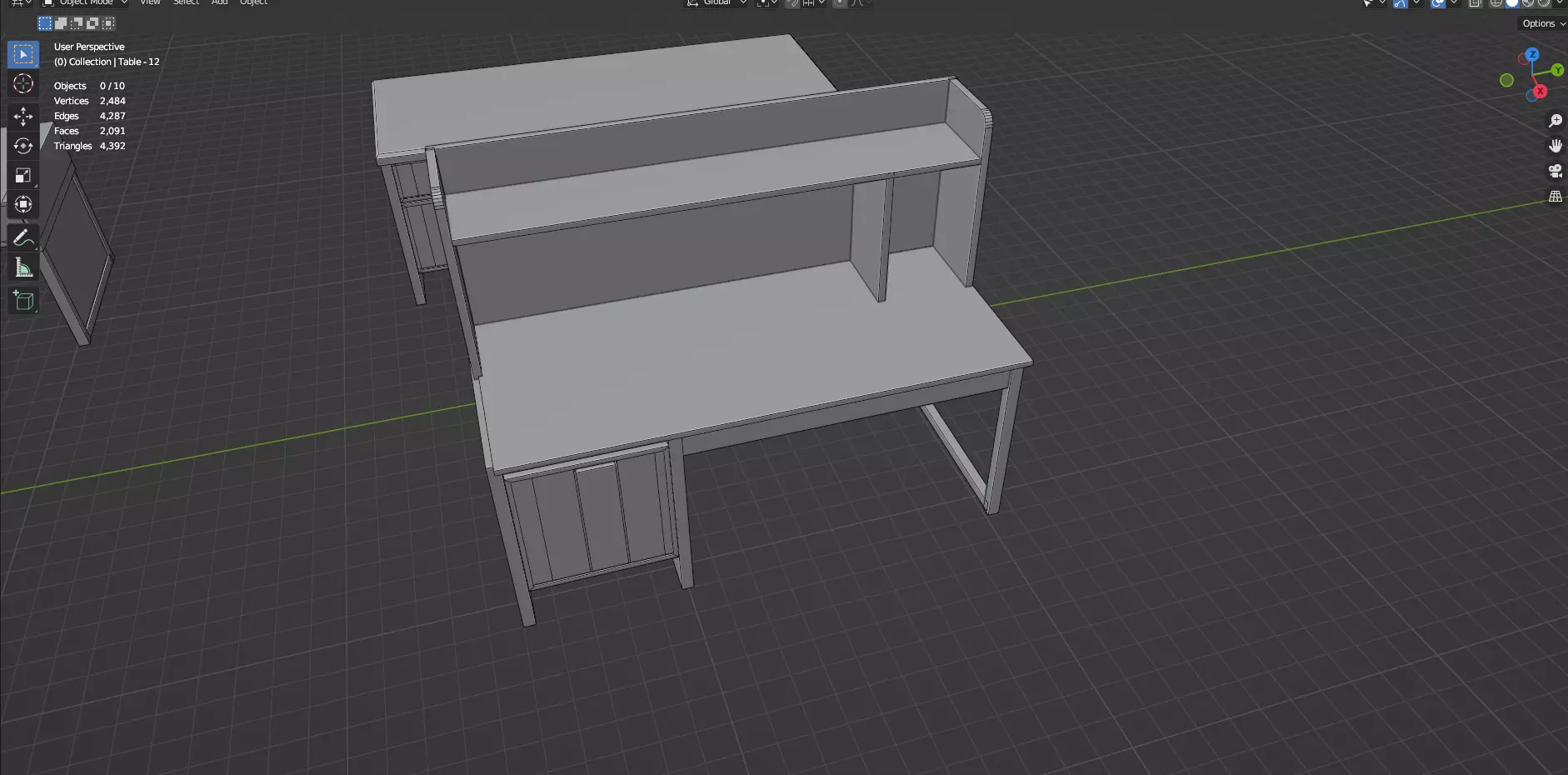Set selection mode to Subtract

tap(77, 23)
